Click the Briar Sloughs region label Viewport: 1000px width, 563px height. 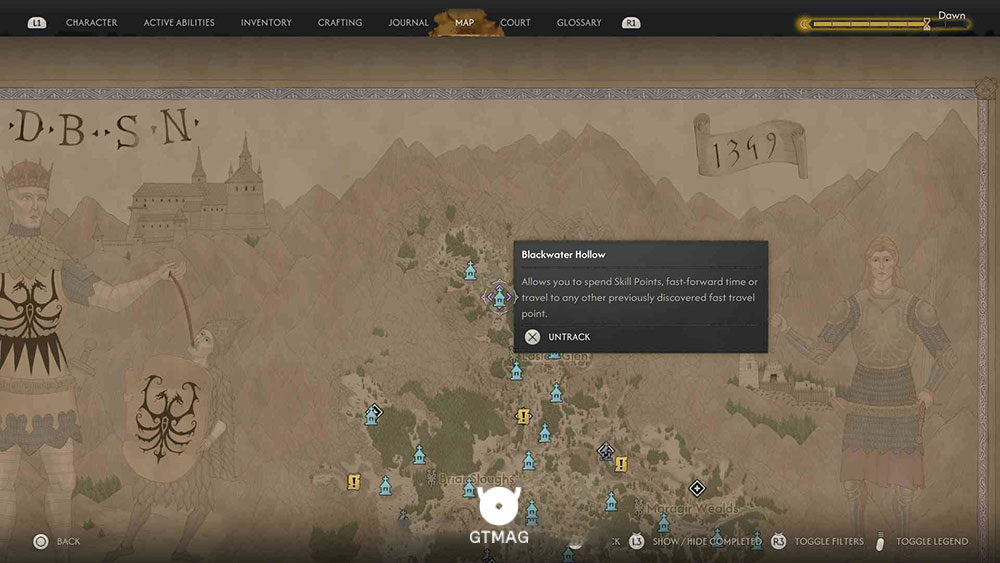point(477,479)
